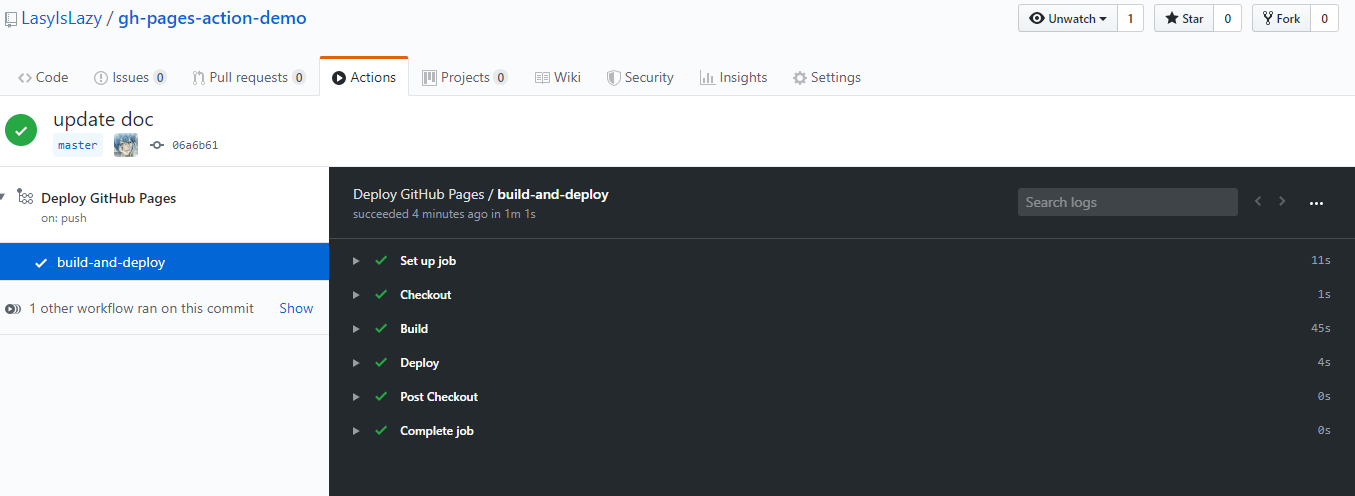Image resolution: width=1355 pixels, height=496 pixels.
Task: Go to the Wiki tab
Action: 558,77
